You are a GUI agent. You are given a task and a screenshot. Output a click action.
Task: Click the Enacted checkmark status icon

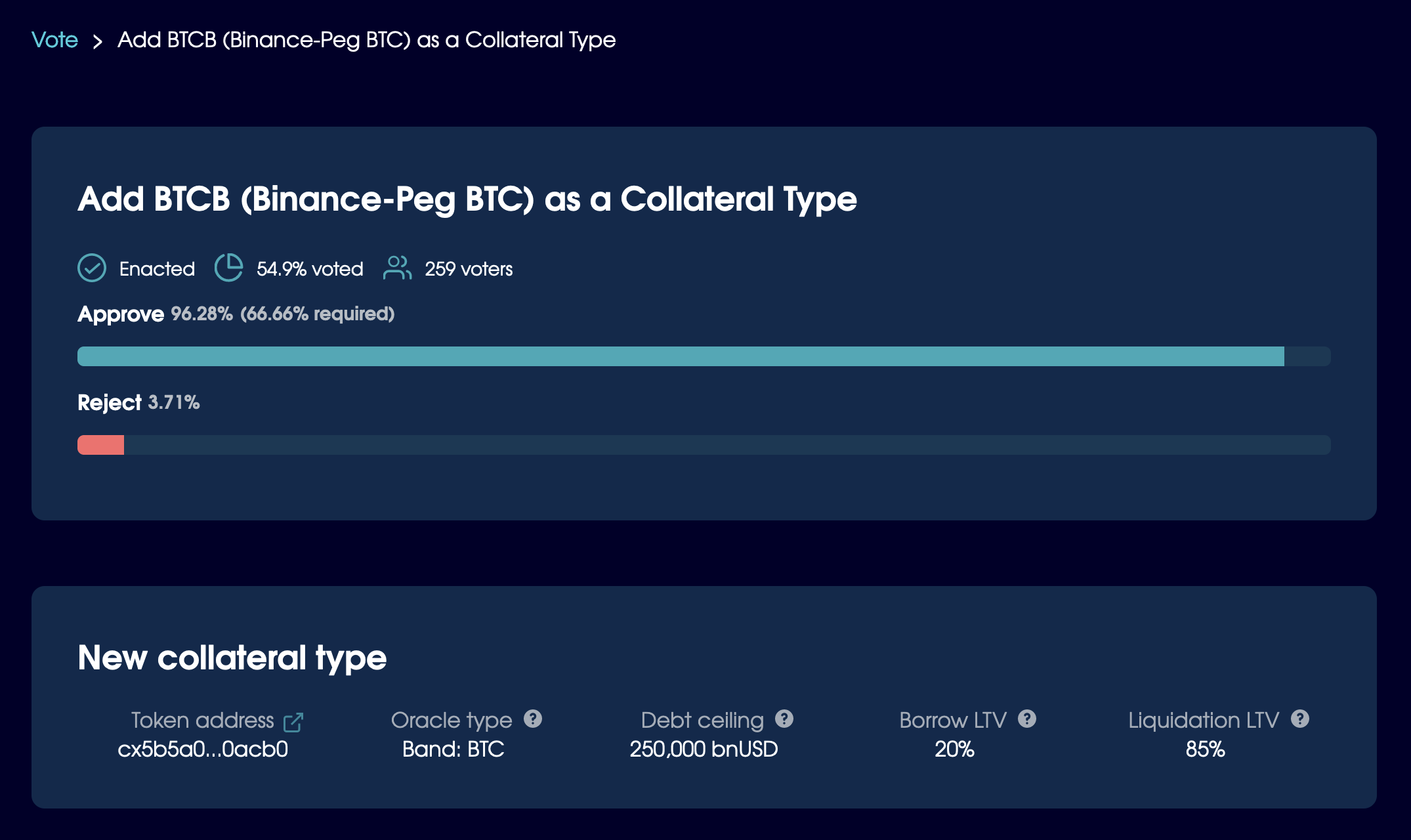(x=92, y=268)
